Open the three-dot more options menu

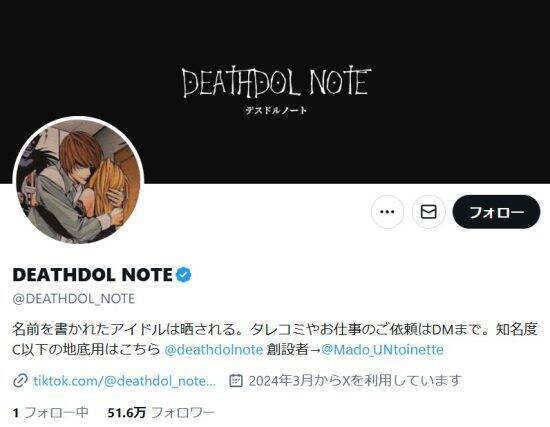[x=387, y=212]
